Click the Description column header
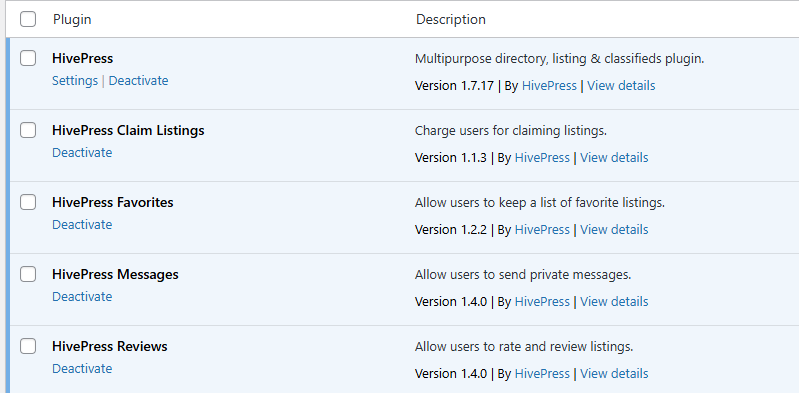The width and height of the screenshot is (799, 393). [451, 19]
